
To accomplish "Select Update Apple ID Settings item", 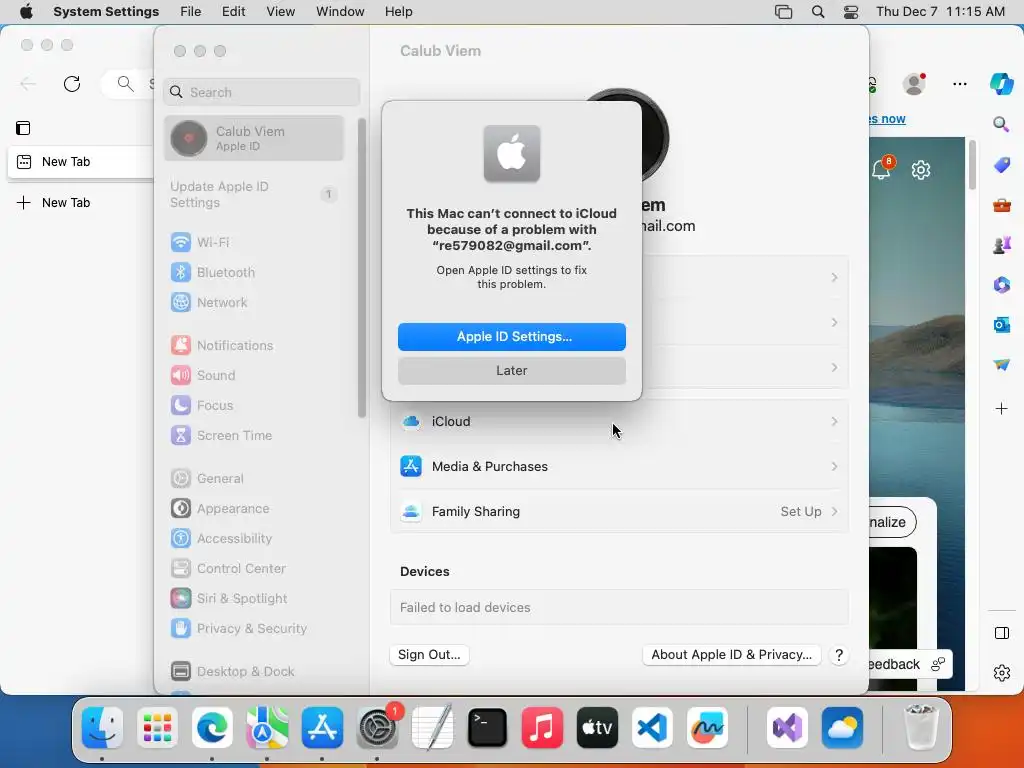I will [254, 195].
